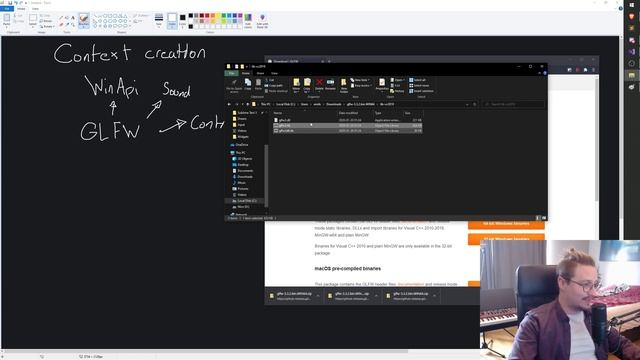Expand options arrow for third glfw download
This screenshot has height=360, width=640.
click(434, 296)
